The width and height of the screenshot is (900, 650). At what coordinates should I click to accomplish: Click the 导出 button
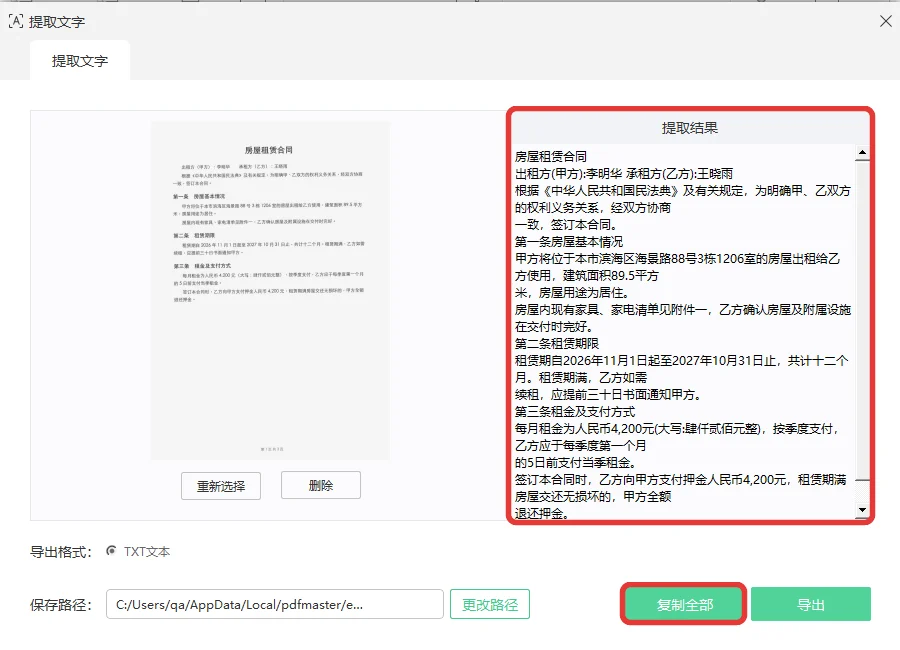tap(810, 604)
